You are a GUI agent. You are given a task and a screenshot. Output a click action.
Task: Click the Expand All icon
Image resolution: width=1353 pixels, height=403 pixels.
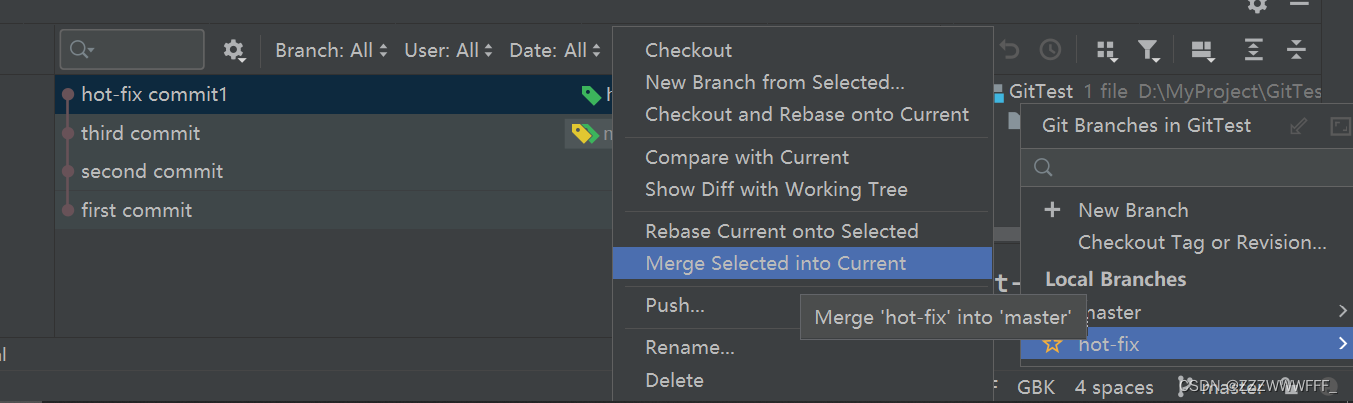(1253, 50)
